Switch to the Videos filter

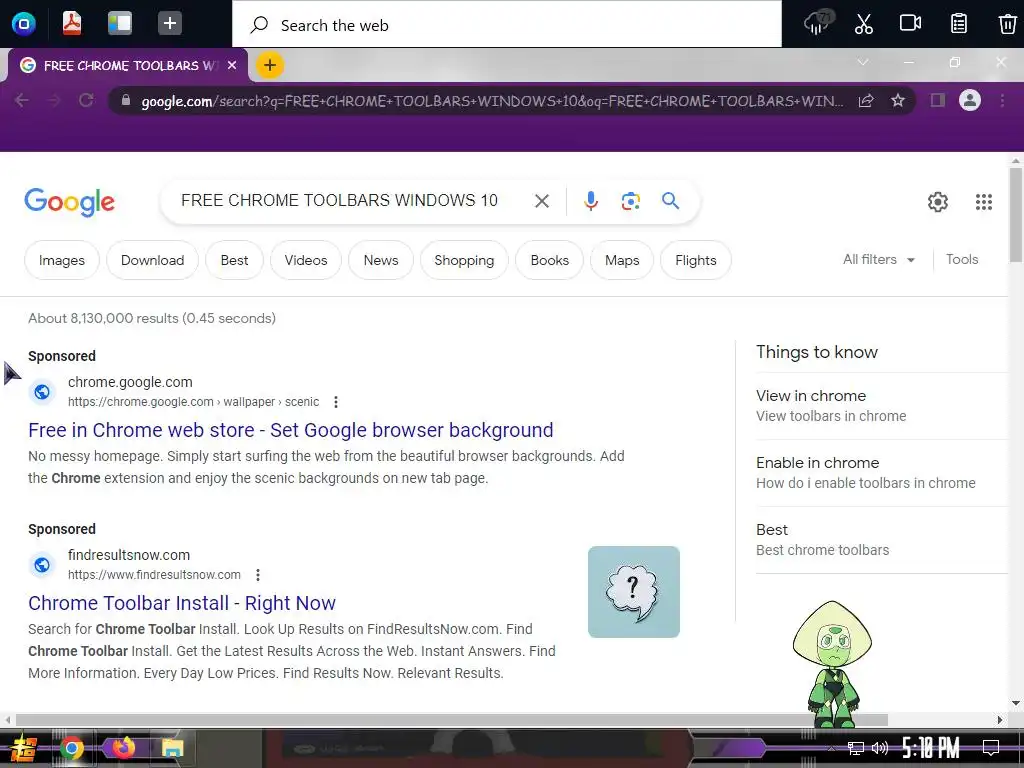[306, 260]
